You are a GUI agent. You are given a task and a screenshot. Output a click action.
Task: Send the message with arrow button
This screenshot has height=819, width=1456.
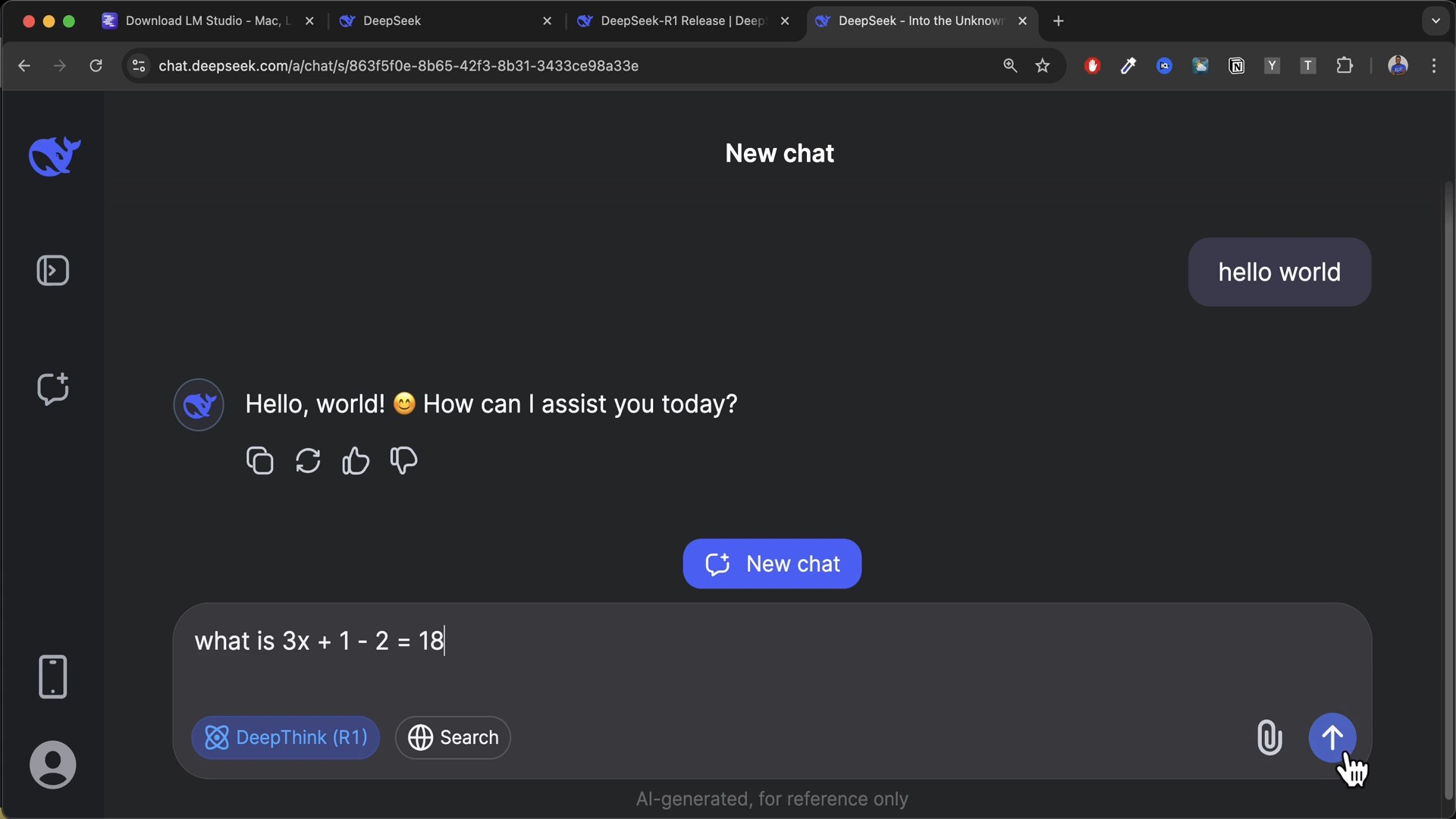point(1332,737)
